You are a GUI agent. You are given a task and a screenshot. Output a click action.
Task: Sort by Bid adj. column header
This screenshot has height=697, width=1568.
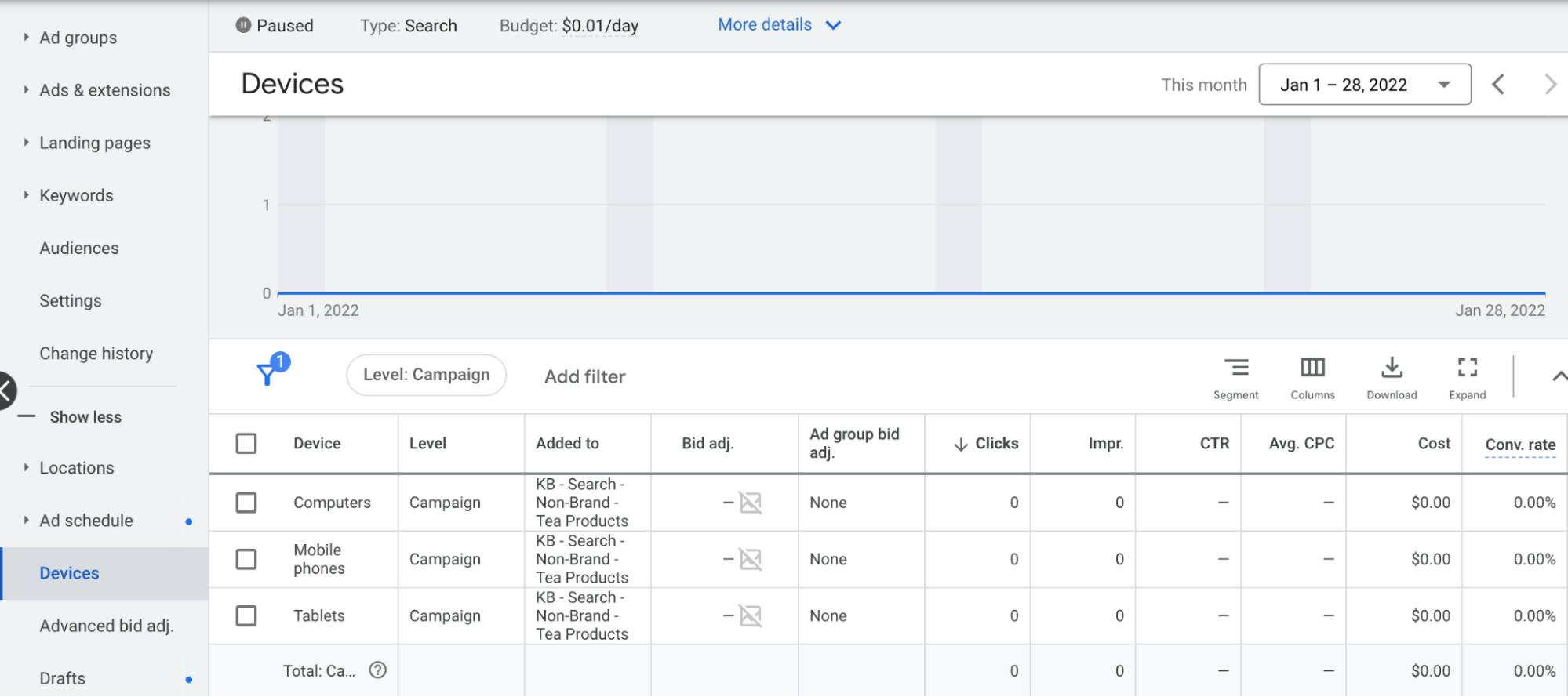(708, 443)
